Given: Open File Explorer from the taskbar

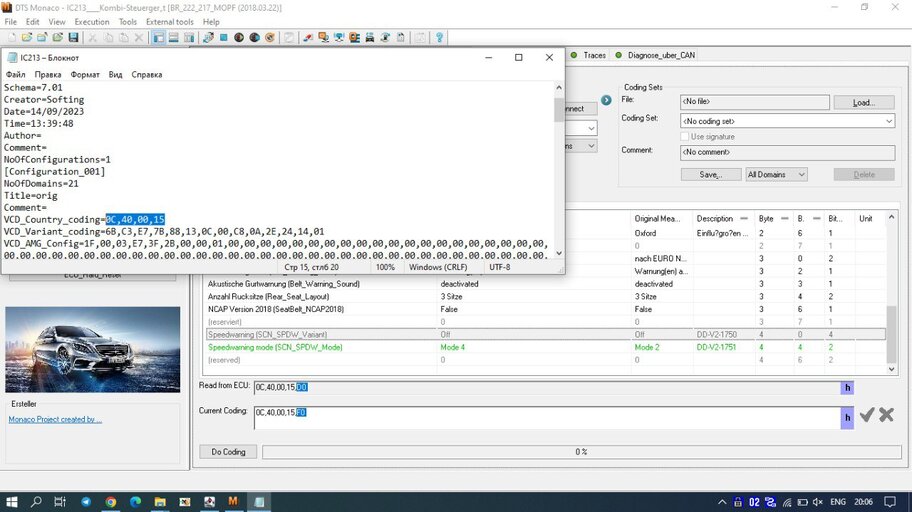Looking at the screenshot, I should tap(160, 502).
